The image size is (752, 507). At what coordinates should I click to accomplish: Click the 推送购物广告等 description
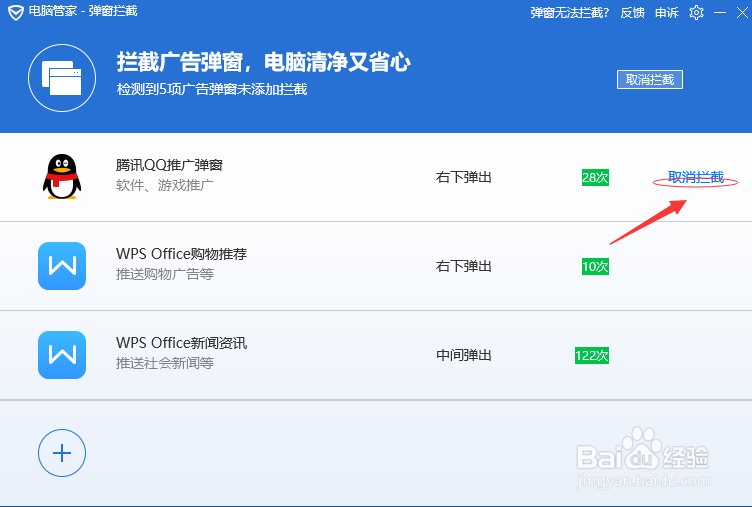165,274
